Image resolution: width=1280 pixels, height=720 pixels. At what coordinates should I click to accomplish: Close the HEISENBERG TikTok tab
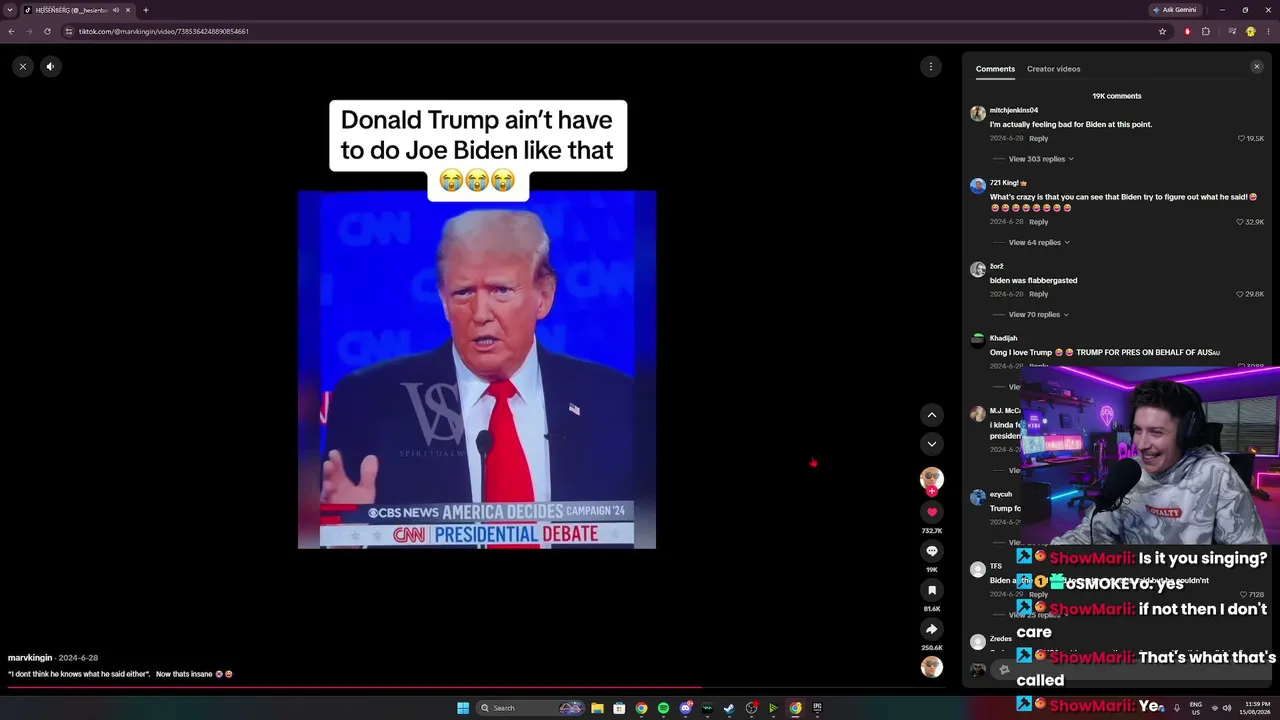pyautogui.click(x=128, y=10)
